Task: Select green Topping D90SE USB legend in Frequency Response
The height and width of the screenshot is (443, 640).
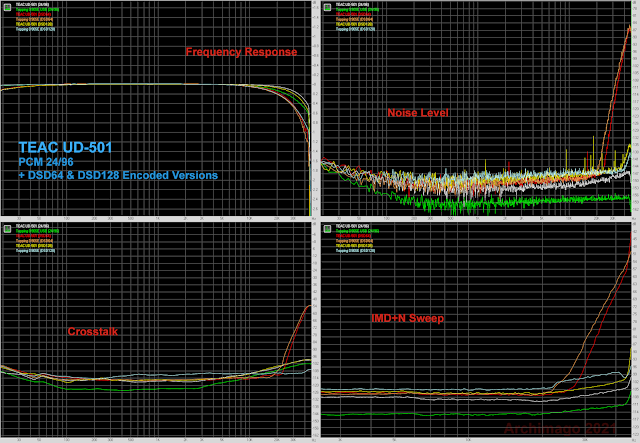Action: point(37,9)
